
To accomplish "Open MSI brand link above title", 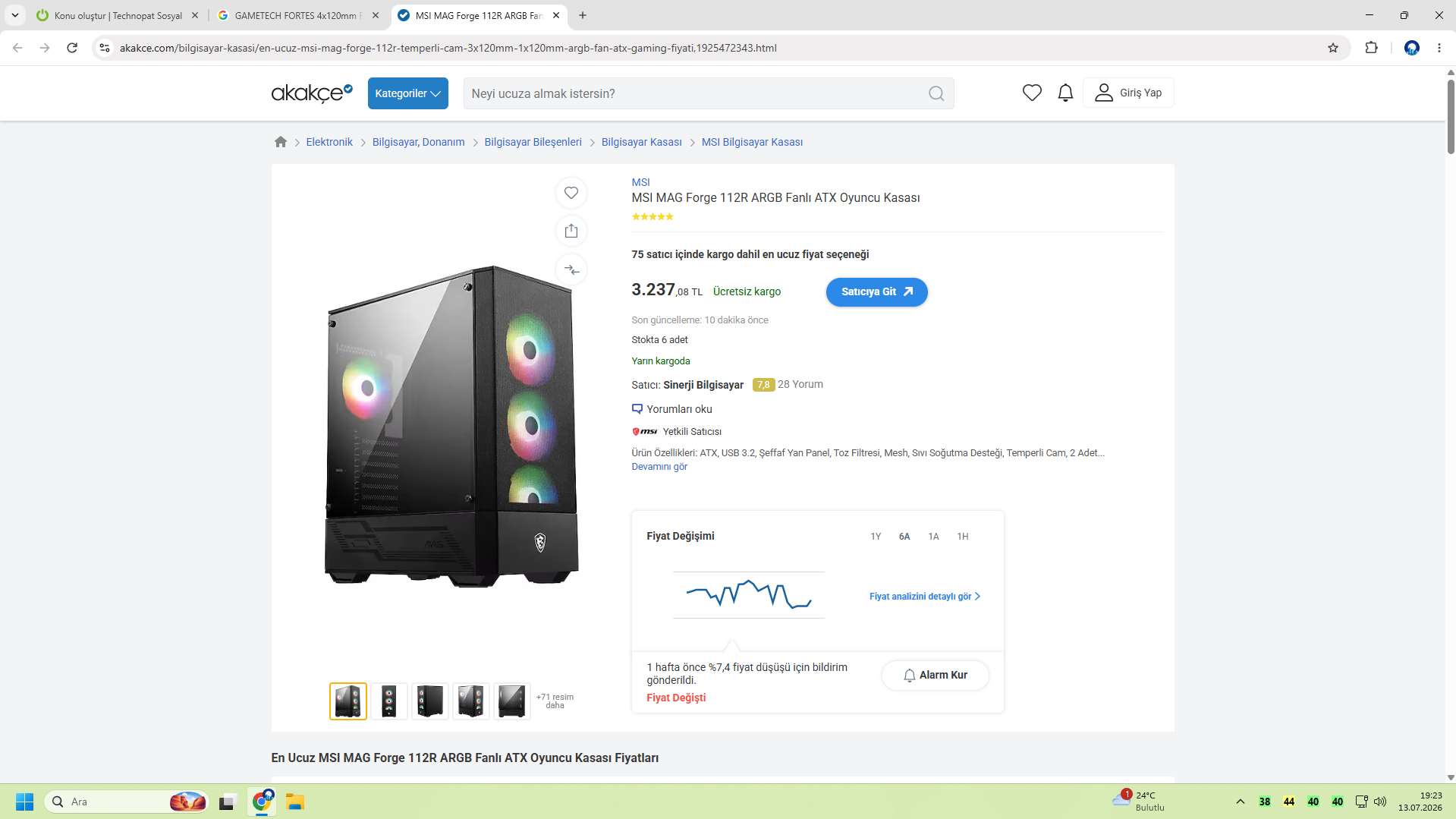I will [640, 182].
